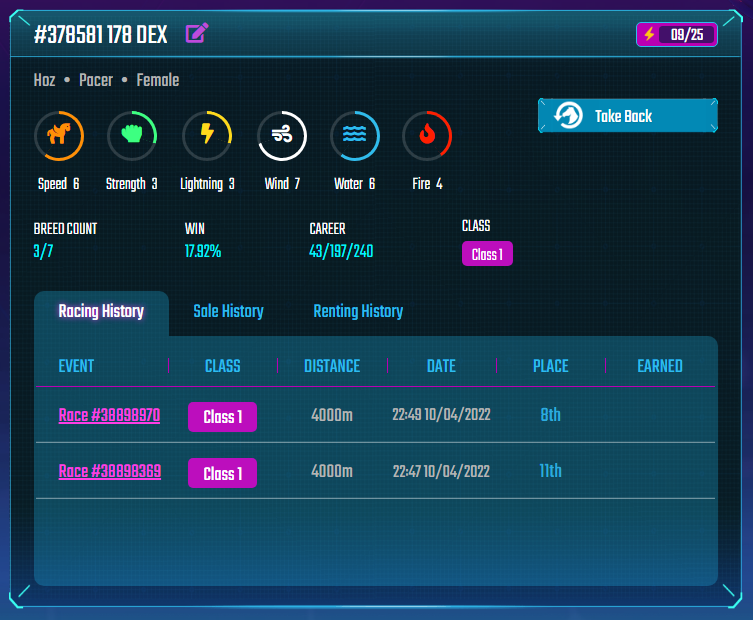
Task: Click the Pacer breed type text
Action: pyautogui.click(x=96, y=80)
